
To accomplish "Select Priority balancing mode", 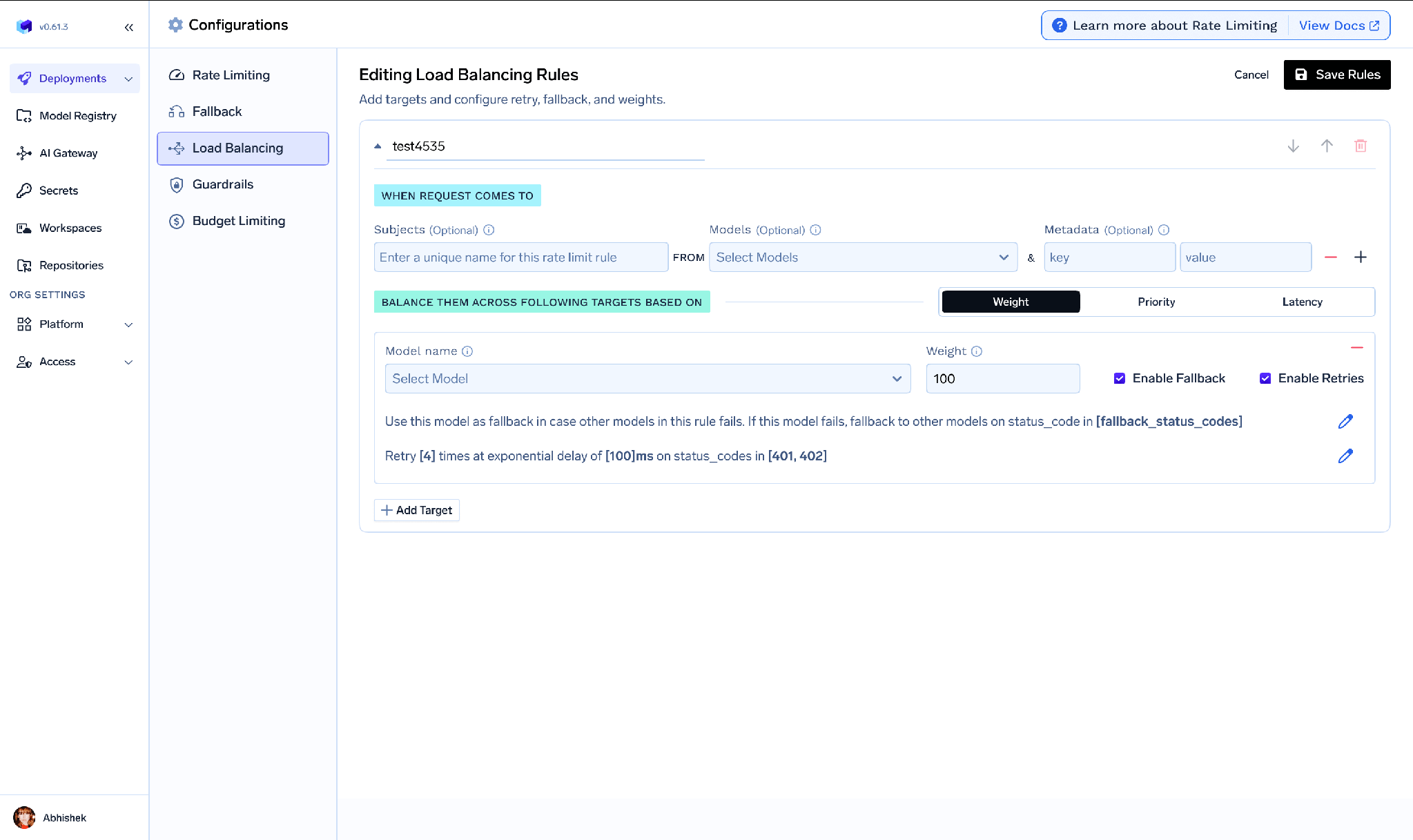I will tap(1156, 302).
